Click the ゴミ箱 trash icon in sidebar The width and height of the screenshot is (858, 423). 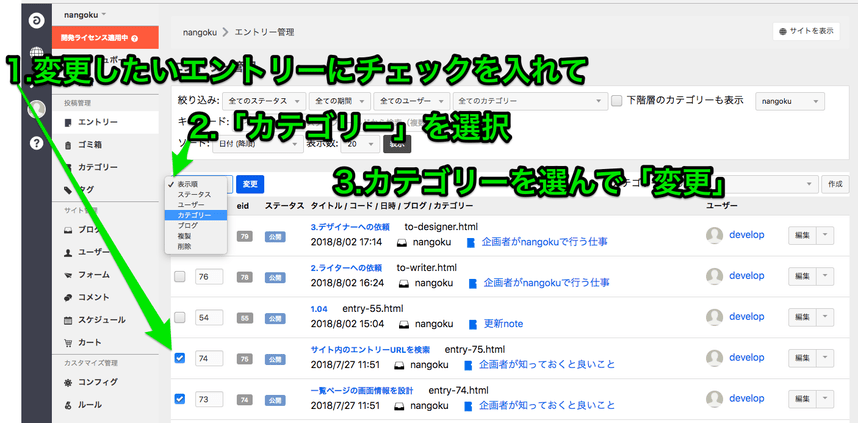68,144
